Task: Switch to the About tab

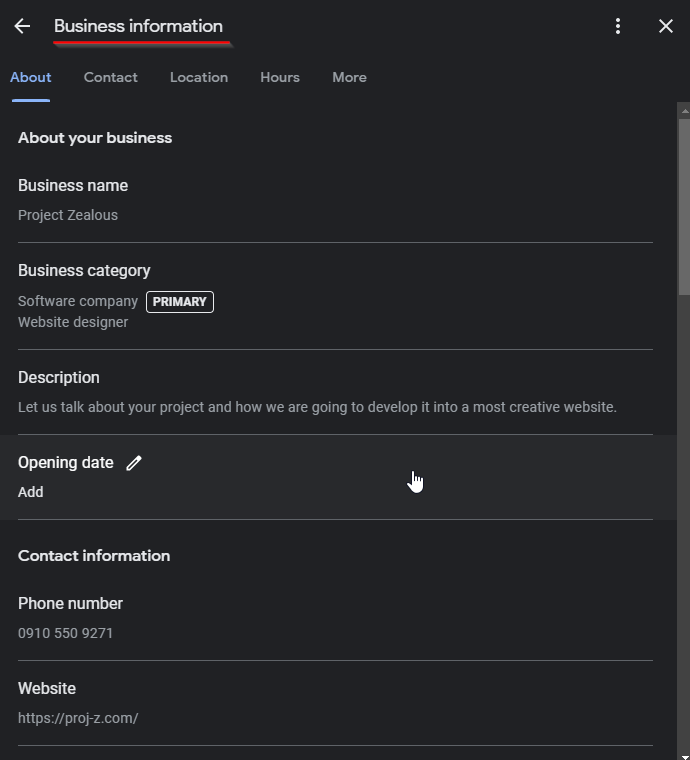Action: [x=31, y=77]
